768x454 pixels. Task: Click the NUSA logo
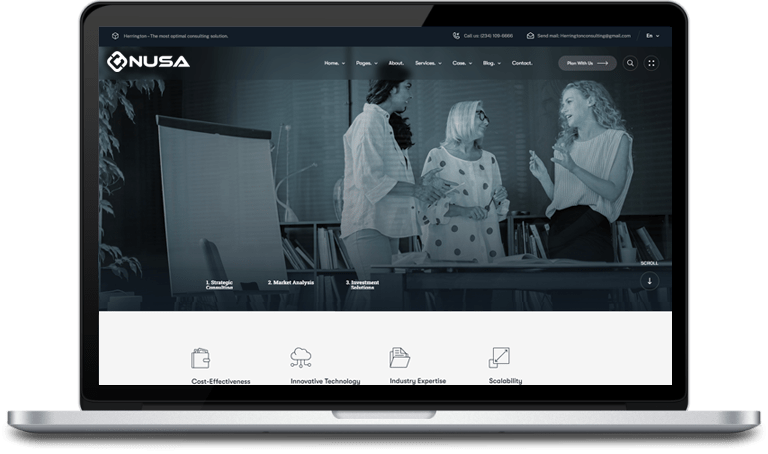click(148, 62)
